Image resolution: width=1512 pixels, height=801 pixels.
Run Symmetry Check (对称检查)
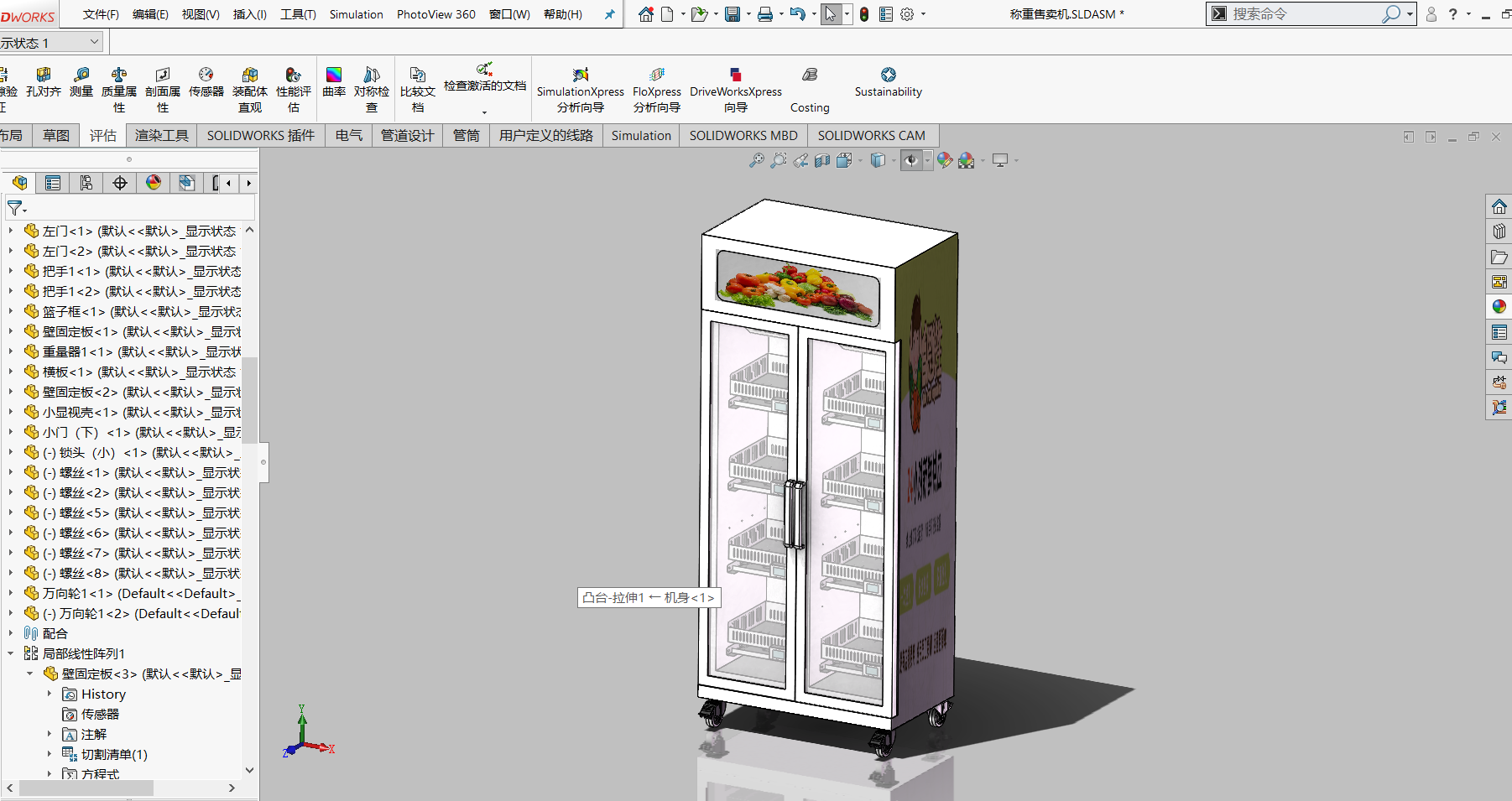coord(372,90)
